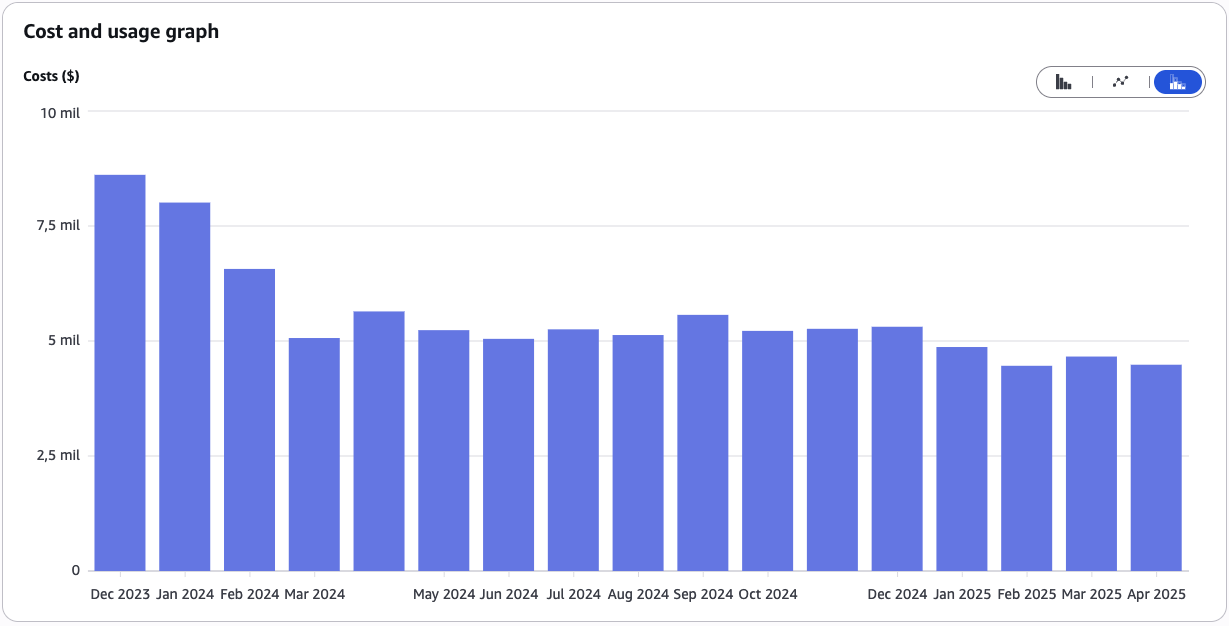This screenshot has height=626, width=1229.
Task: Click the Dec 2023 cost bar
Action: point(120,373)
